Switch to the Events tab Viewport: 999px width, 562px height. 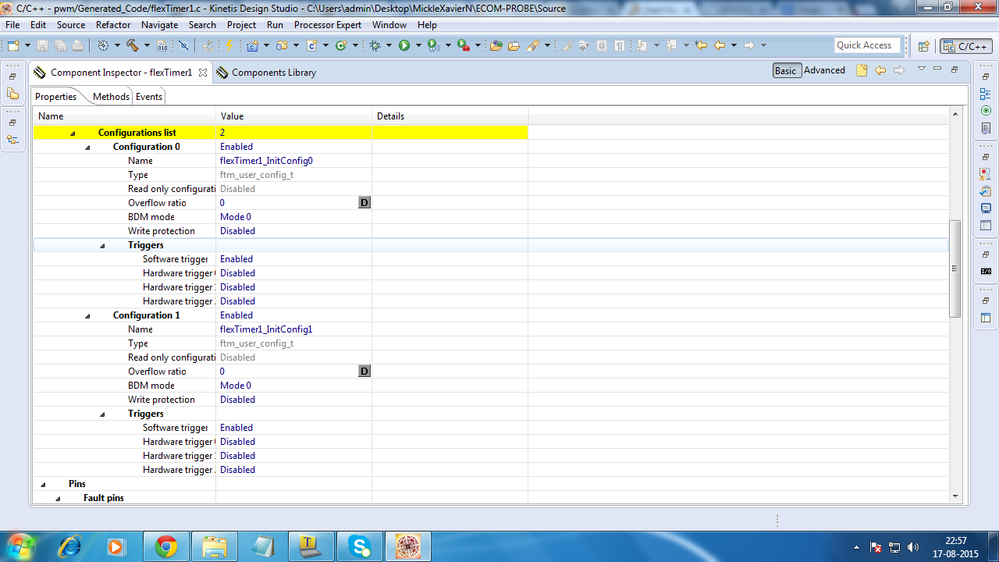pos(148,97)
